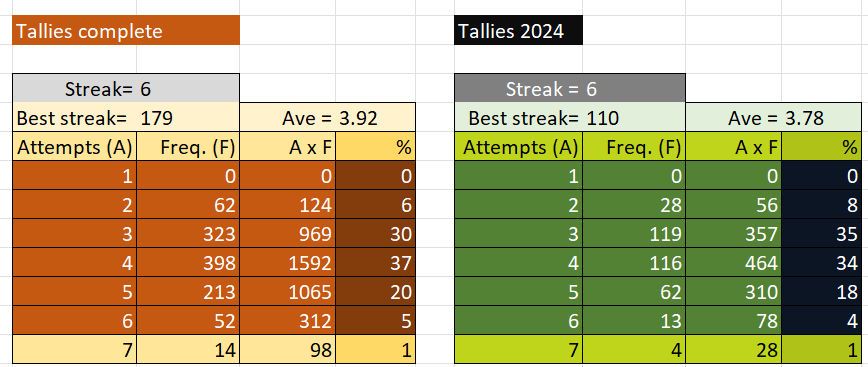The image size is (868, 367).
Task: Select left table 'Attempts (A)' header cell
Action: (x=74, y=147)
